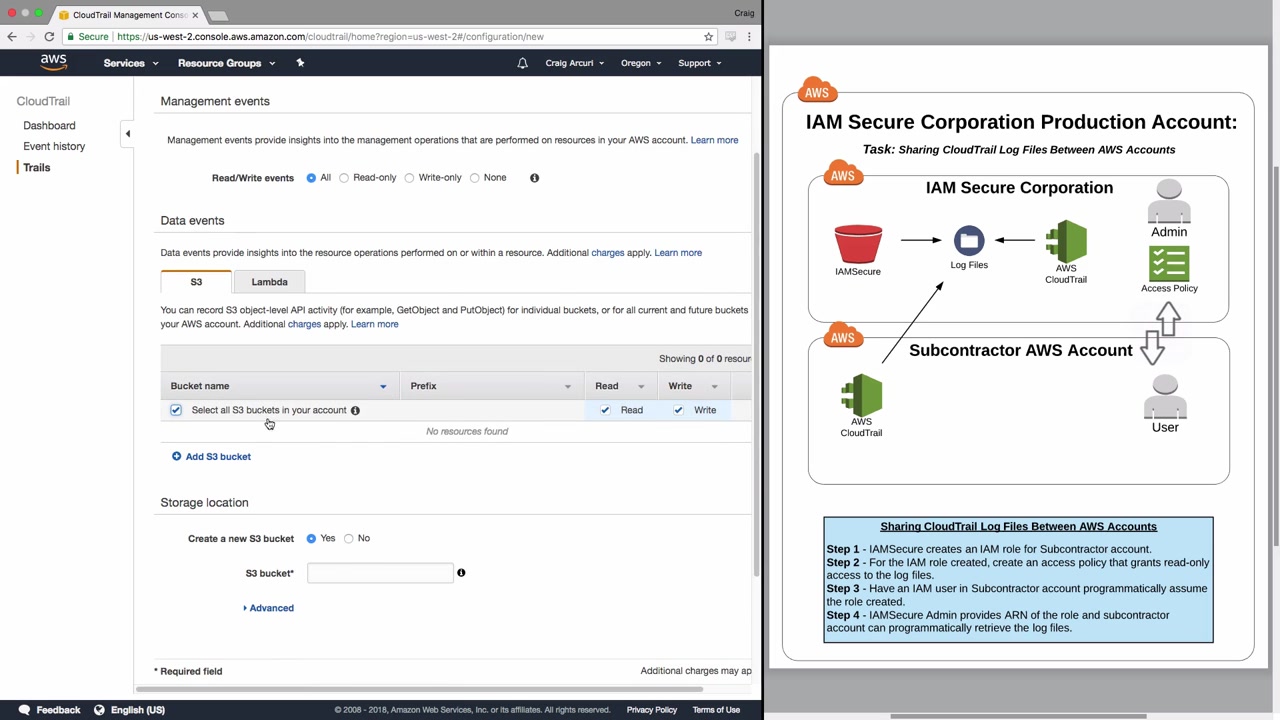Screen dimensions: 1280x720
Task: Click charges link in Data events description
Action: point(607,253)
